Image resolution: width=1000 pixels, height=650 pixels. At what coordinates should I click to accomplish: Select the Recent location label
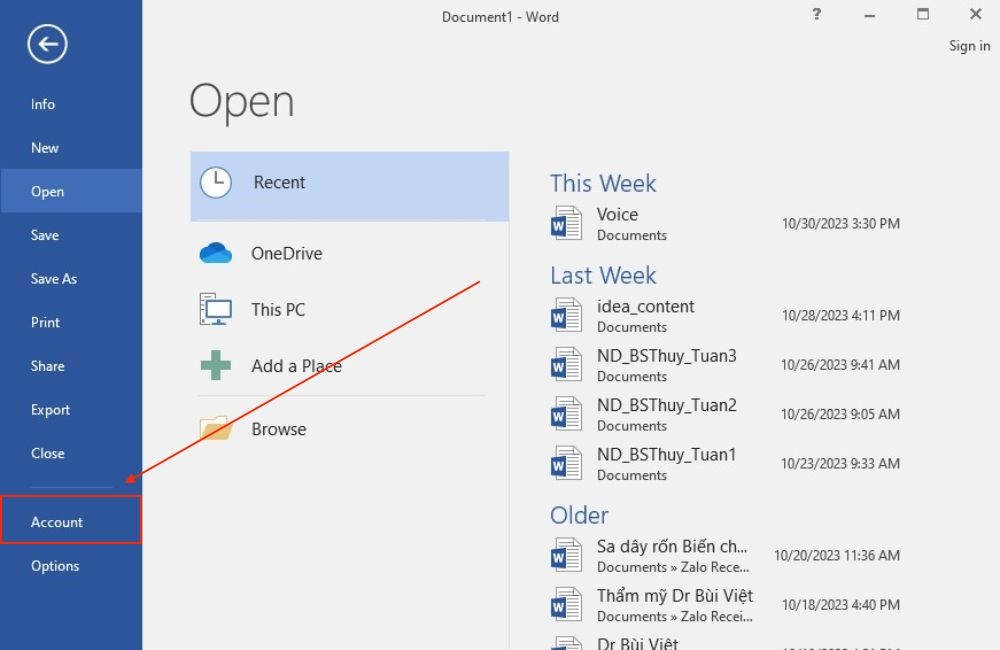[x=279, y=182]
